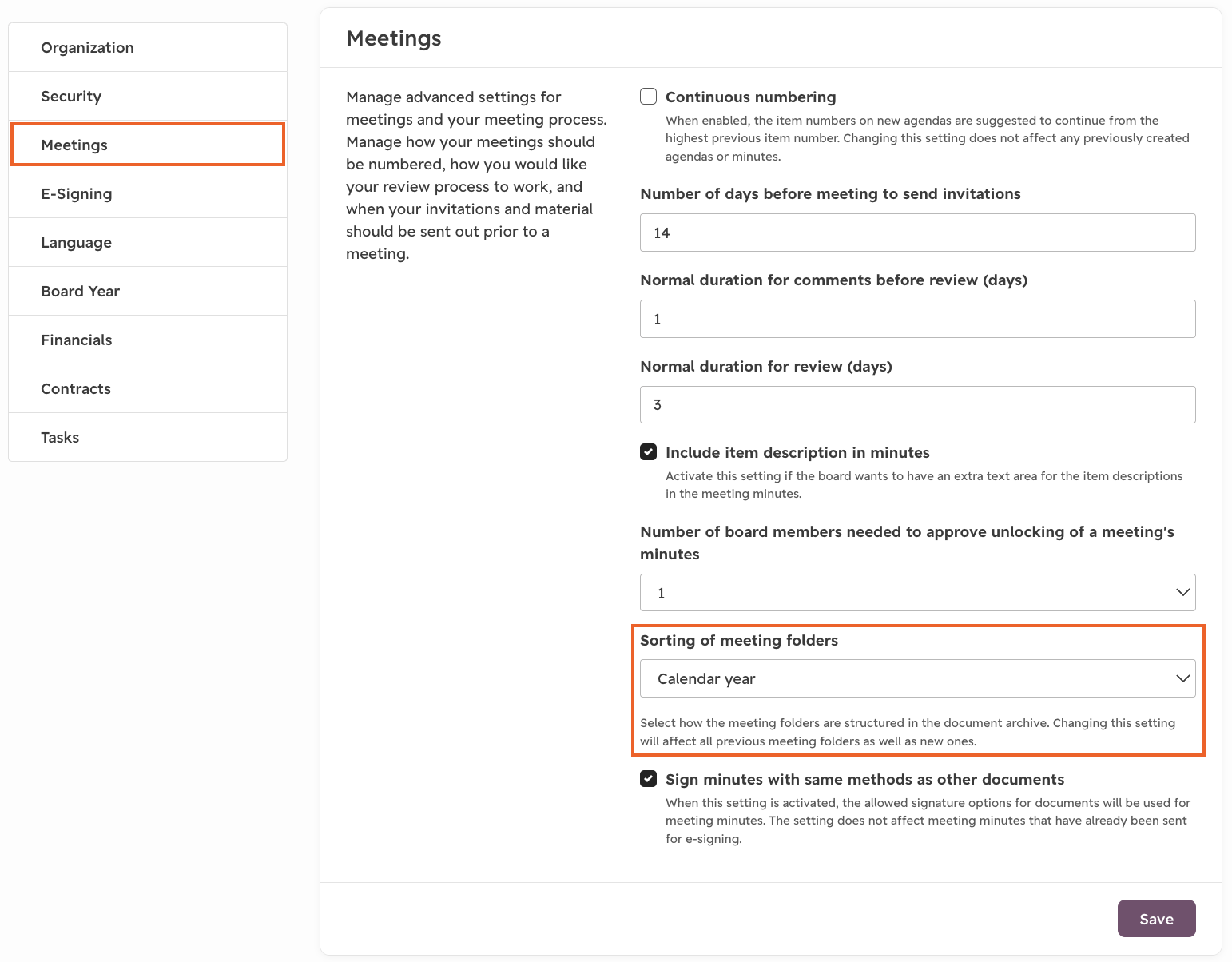Screen dimensions: 1232x962
Task: Go to Contracts settings
Action: pos(148,389)
